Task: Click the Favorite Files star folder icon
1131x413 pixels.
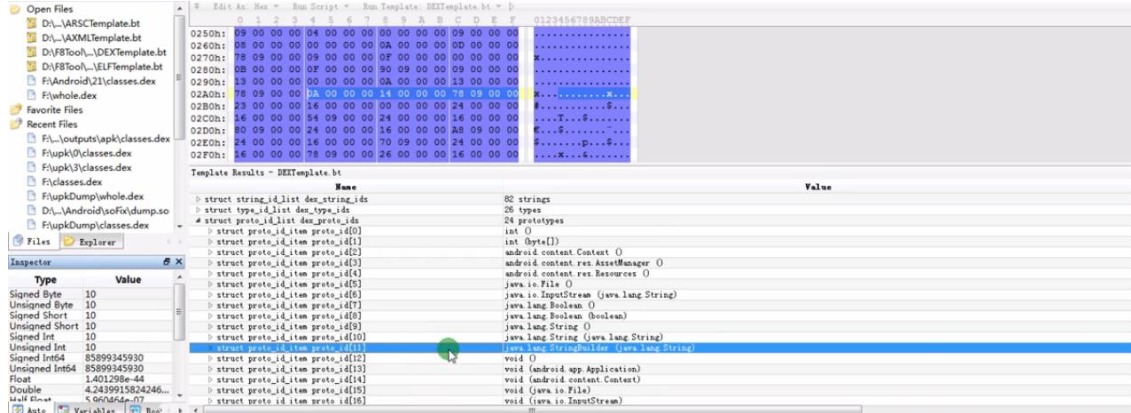Action: click(x=16, y=110)
